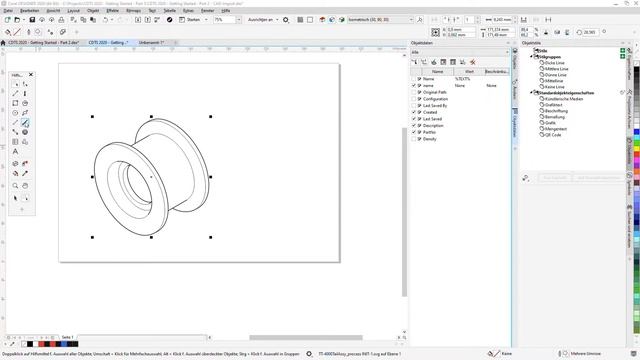This screenshot has width=640, height=360.
Task: Click the lock ratio icon in property bar
Action: 546,32
